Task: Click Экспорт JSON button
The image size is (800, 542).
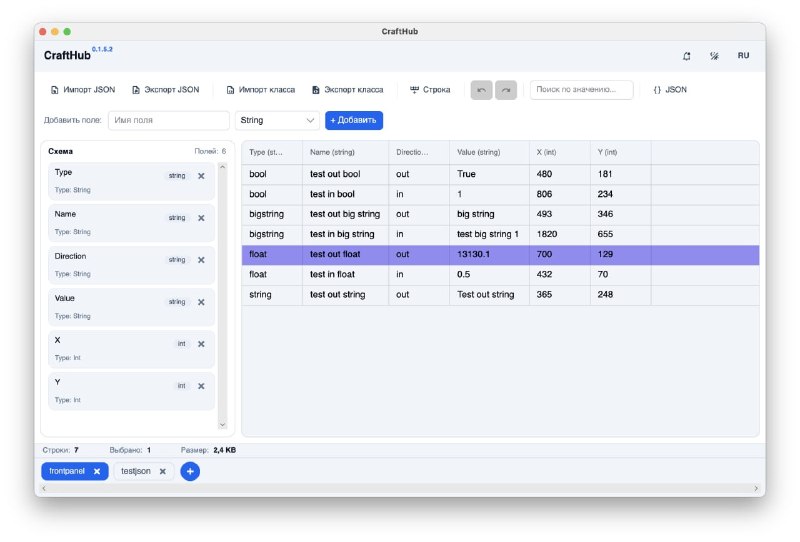Action: coord(166,90)
